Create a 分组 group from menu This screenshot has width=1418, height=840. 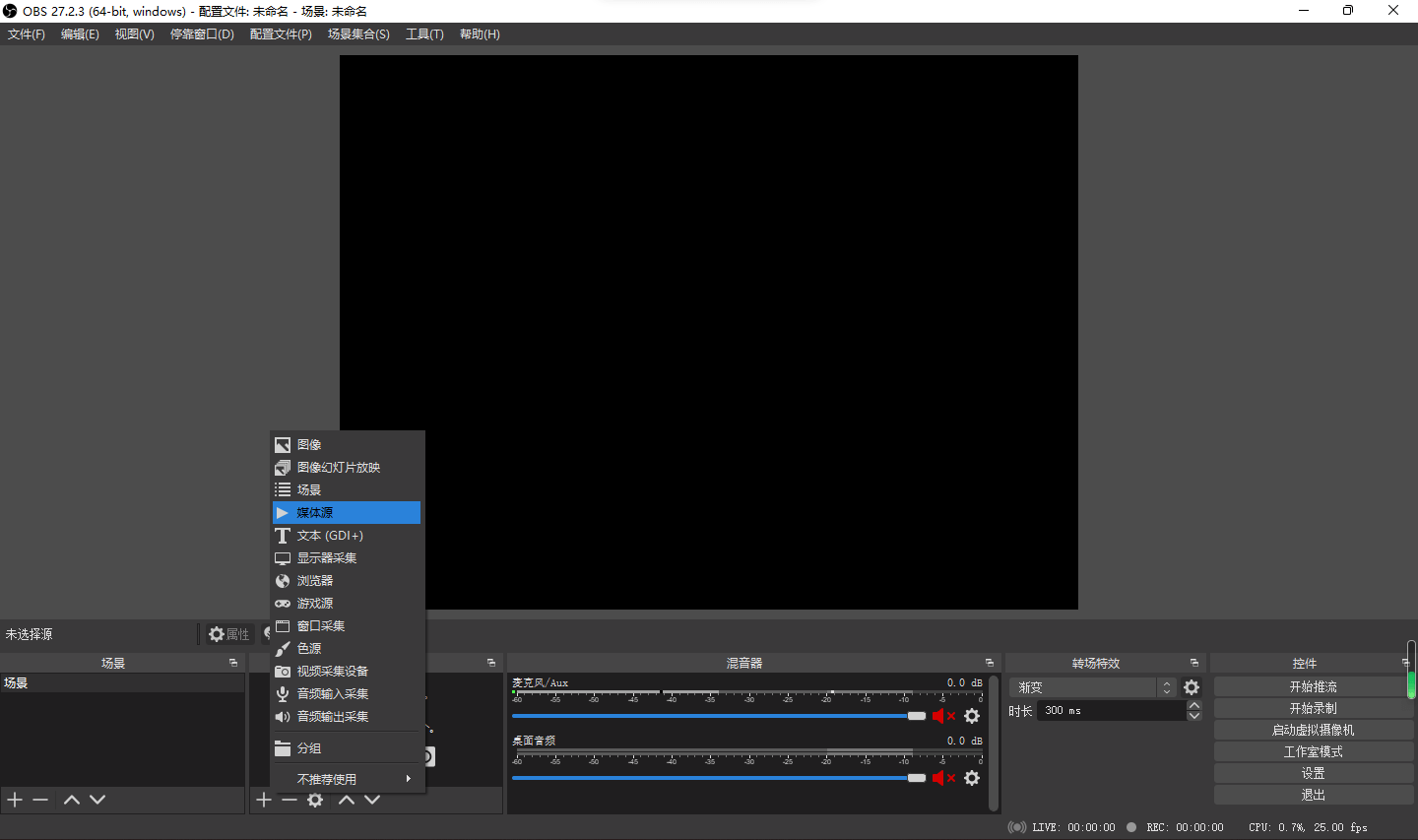pyautogui.click(x=347, y=748)
